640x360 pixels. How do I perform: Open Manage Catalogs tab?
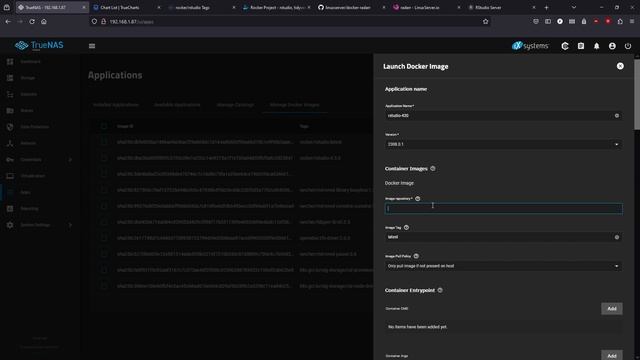235,105
